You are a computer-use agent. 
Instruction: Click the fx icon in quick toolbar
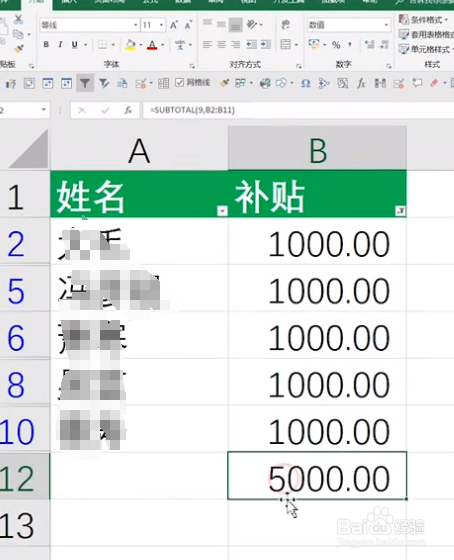(361, 84)
